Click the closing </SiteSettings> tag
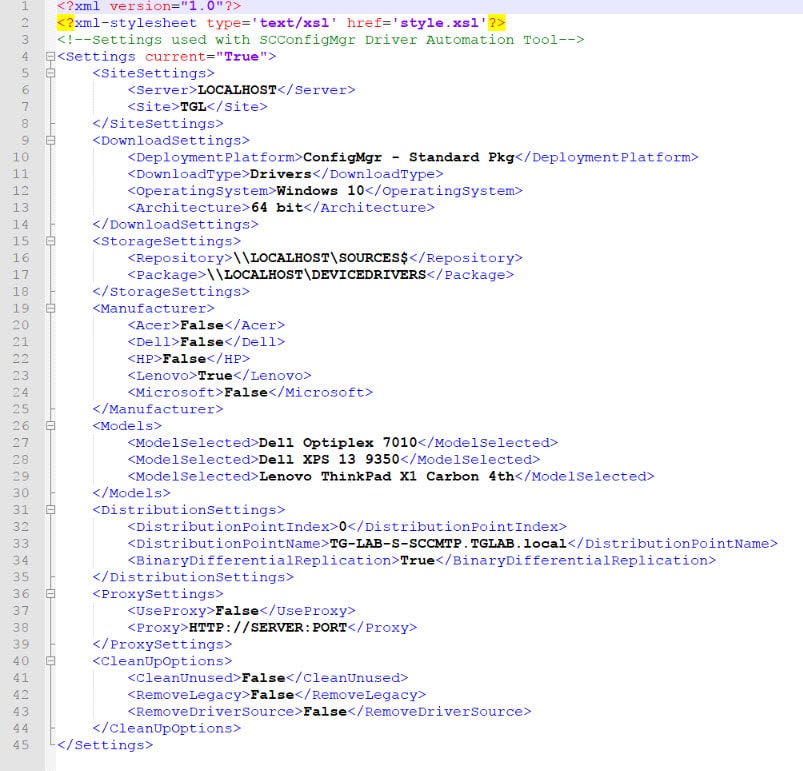803x771 pixels. point(158,124)
